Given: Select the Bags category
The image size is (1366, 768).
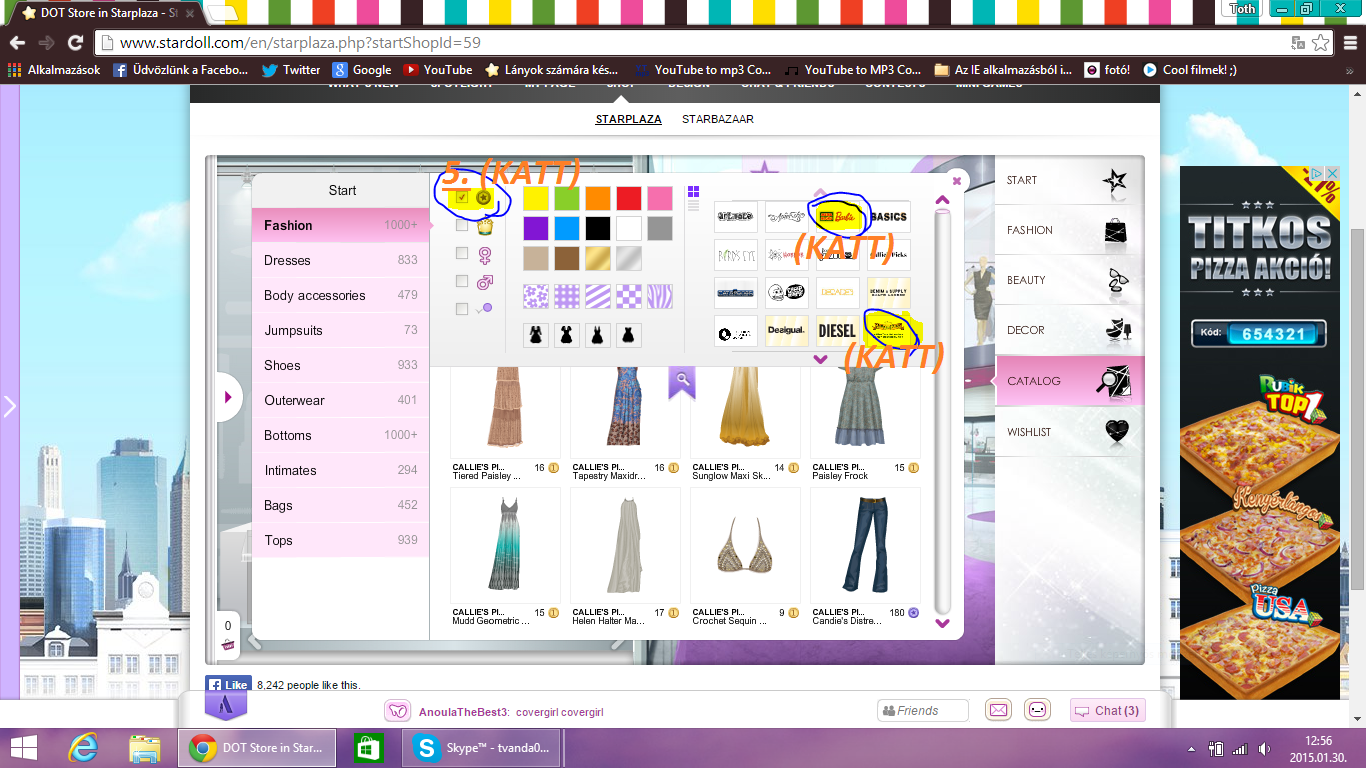Looking at the screenshot, I should 341,505.
